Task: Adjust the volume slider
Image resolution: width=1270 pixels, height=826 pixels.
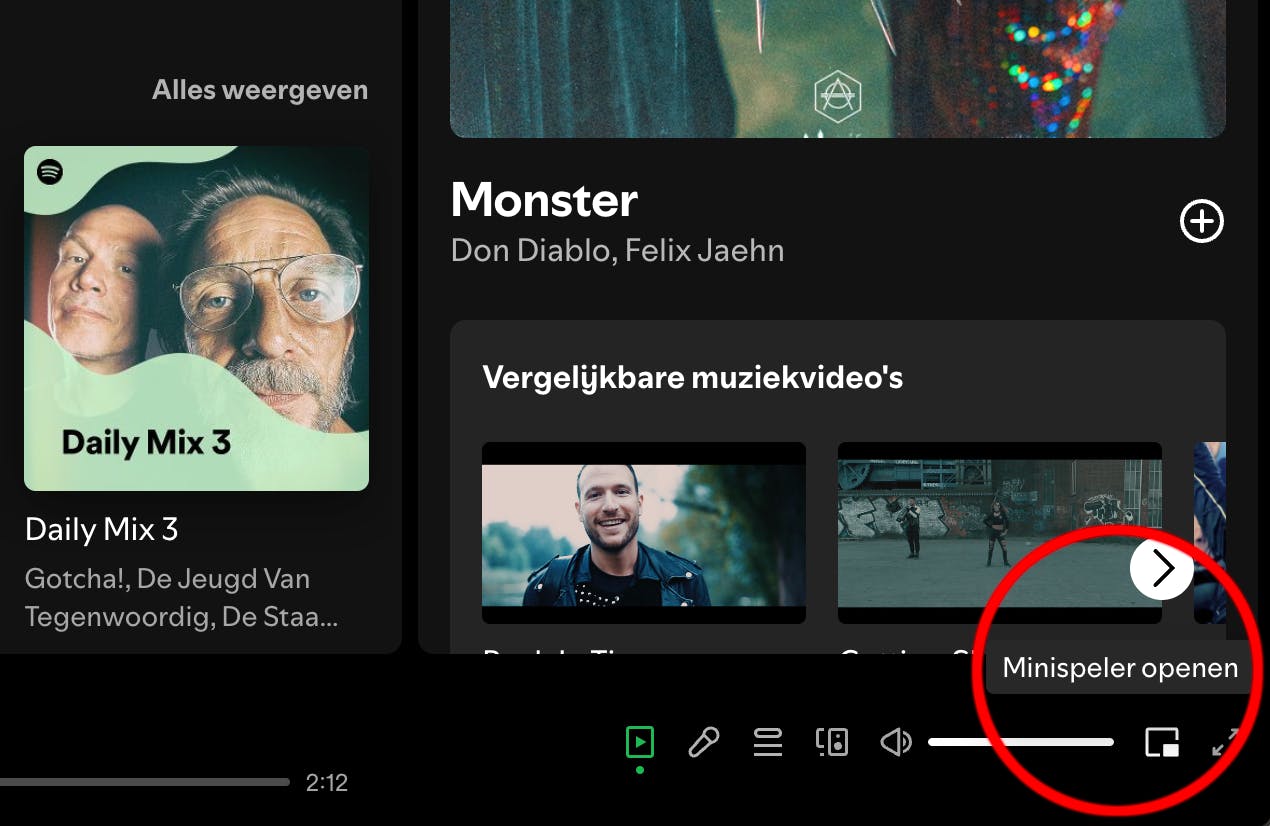Action: (x=1021, y=742)
